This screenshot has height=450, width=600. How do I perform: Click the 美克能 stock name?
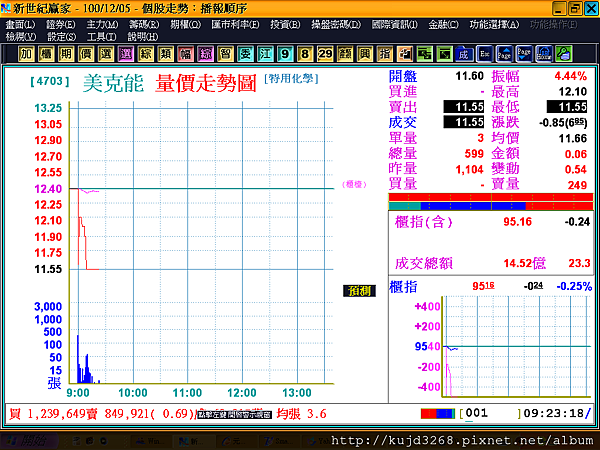tap(113, 83)
